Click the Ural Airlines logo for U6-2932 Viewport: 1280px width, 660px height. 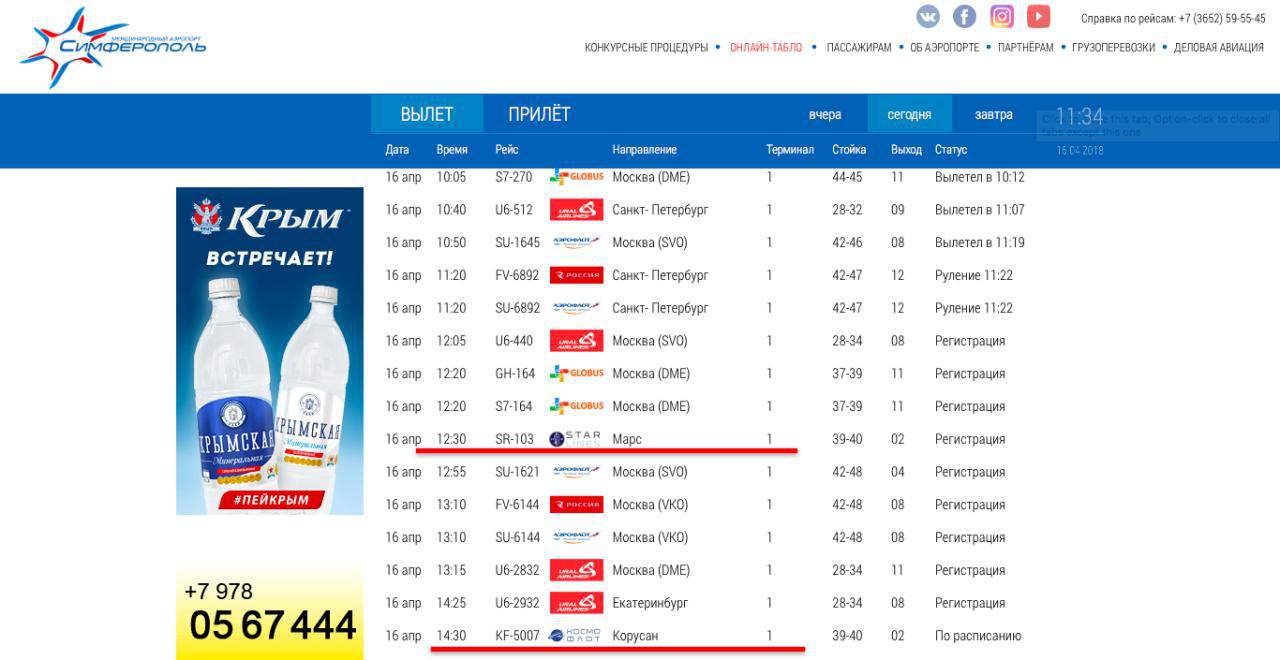pyautogui.click(x=577, y=603)
